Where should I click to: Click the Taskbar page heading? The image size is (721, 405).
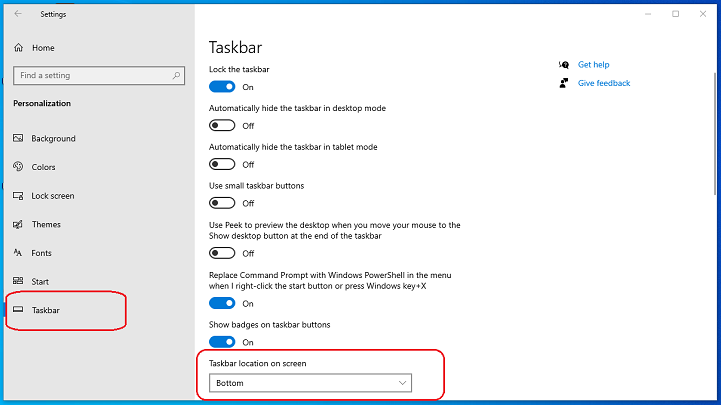(235, 47)
